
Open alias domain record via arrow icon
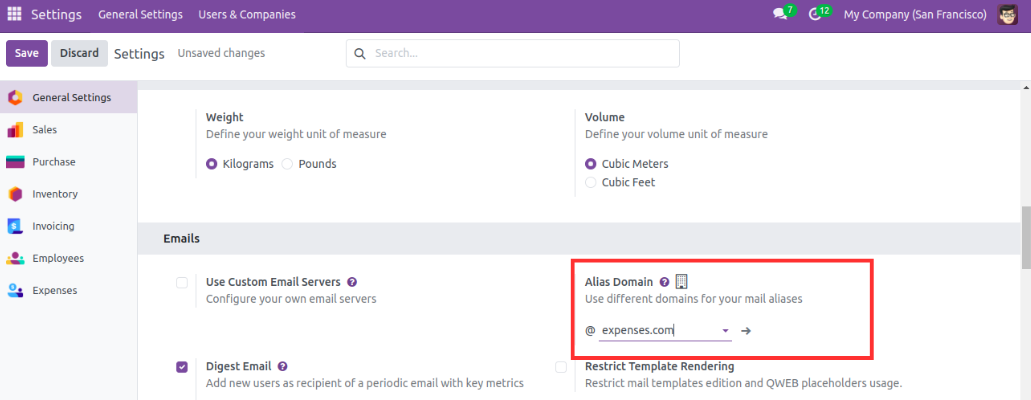[746, 330]
